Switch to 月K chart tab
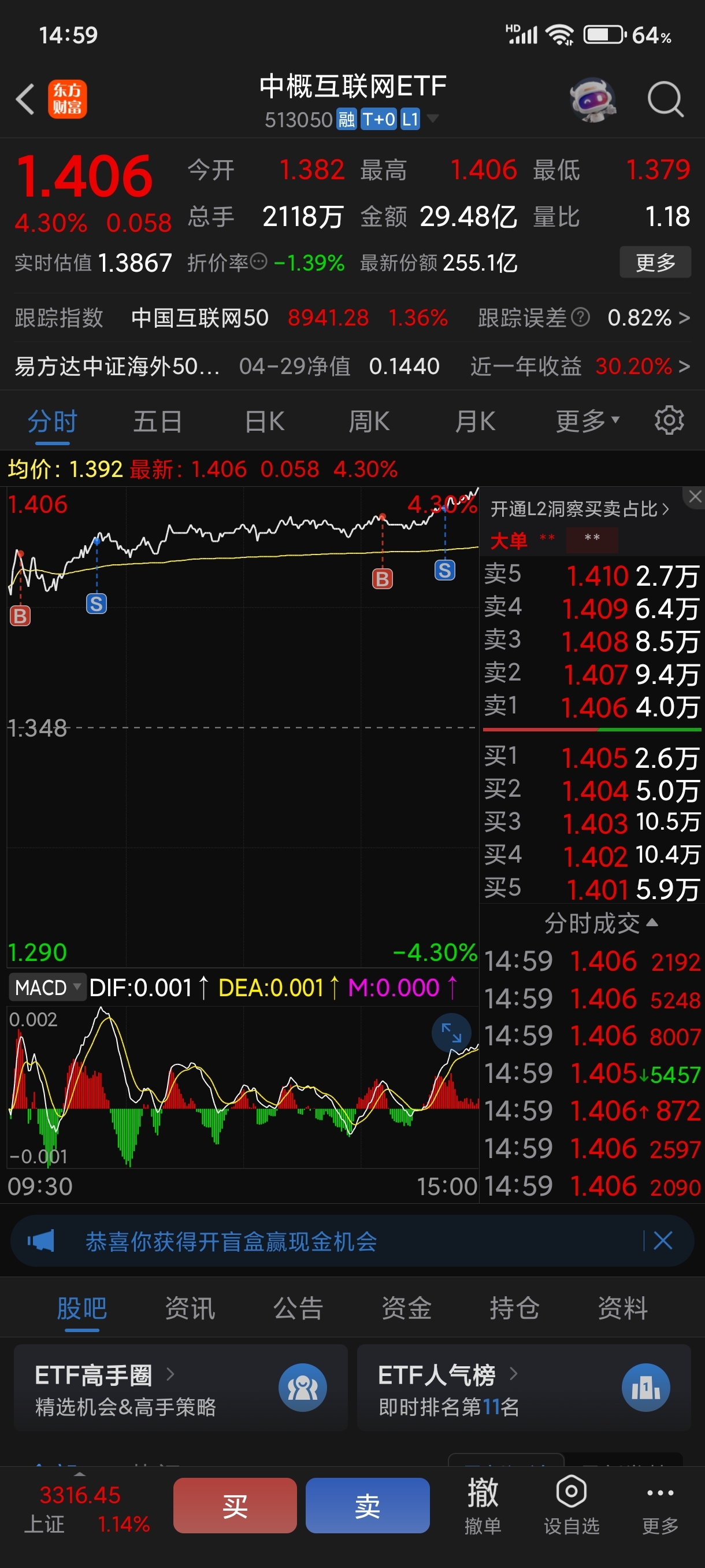The height and width of the screenshot is (1568, 705). coord(475,420)
